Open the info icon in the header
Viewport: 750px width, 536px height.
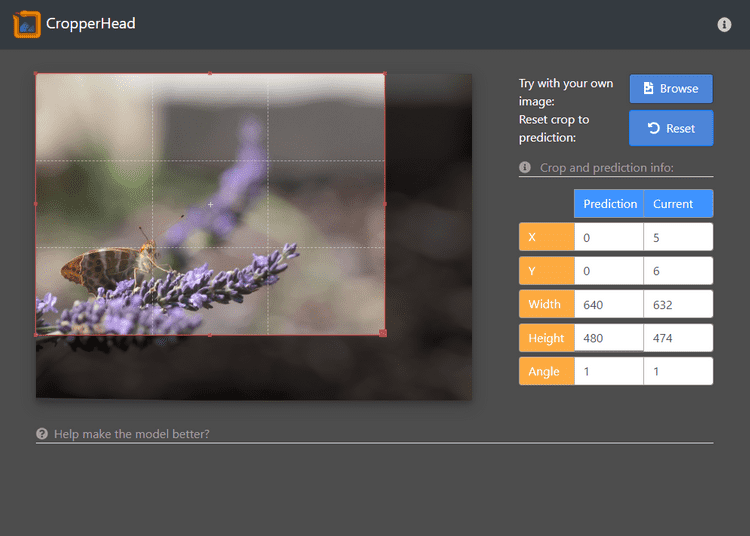click(x=724, y=25)
